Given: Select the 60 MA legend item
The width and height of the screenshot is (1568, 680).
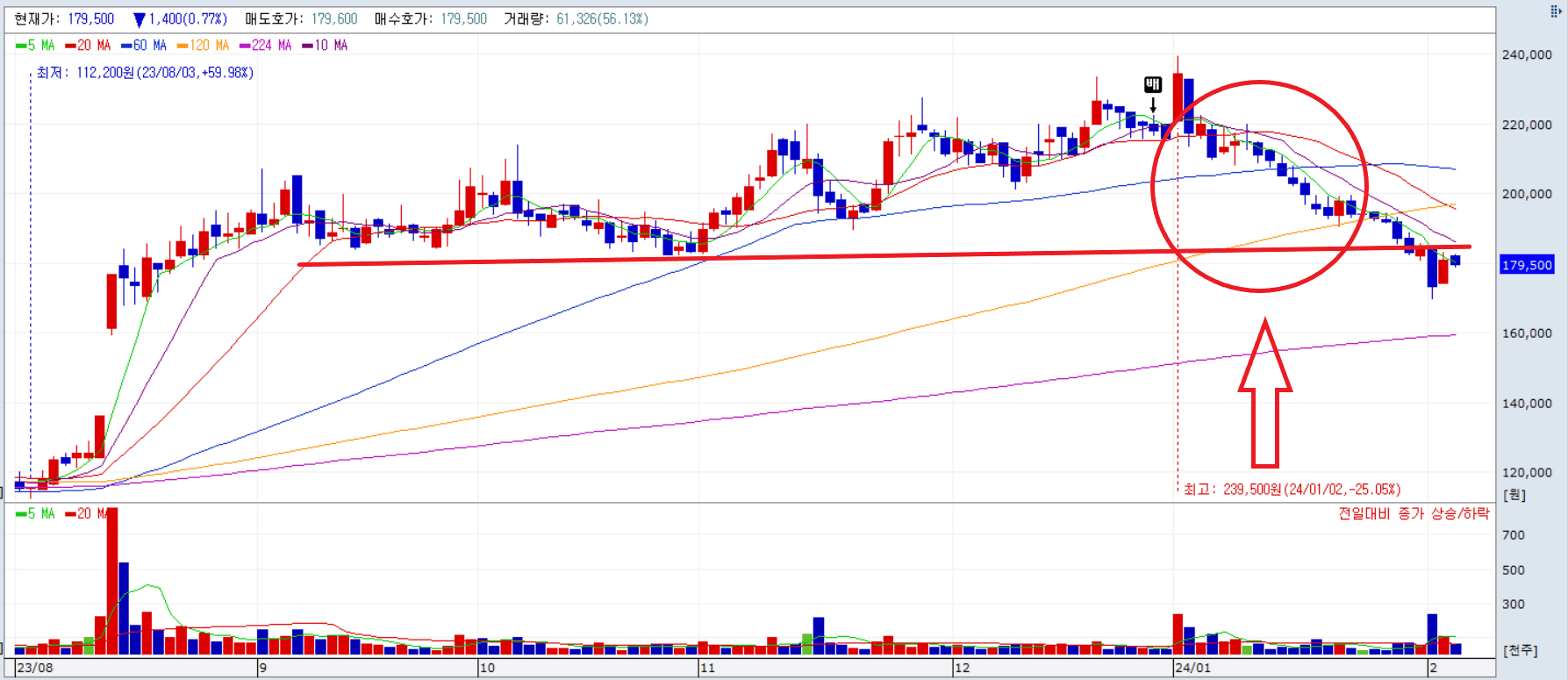Looking at the screenshot, I should click(x=144, y=46).
